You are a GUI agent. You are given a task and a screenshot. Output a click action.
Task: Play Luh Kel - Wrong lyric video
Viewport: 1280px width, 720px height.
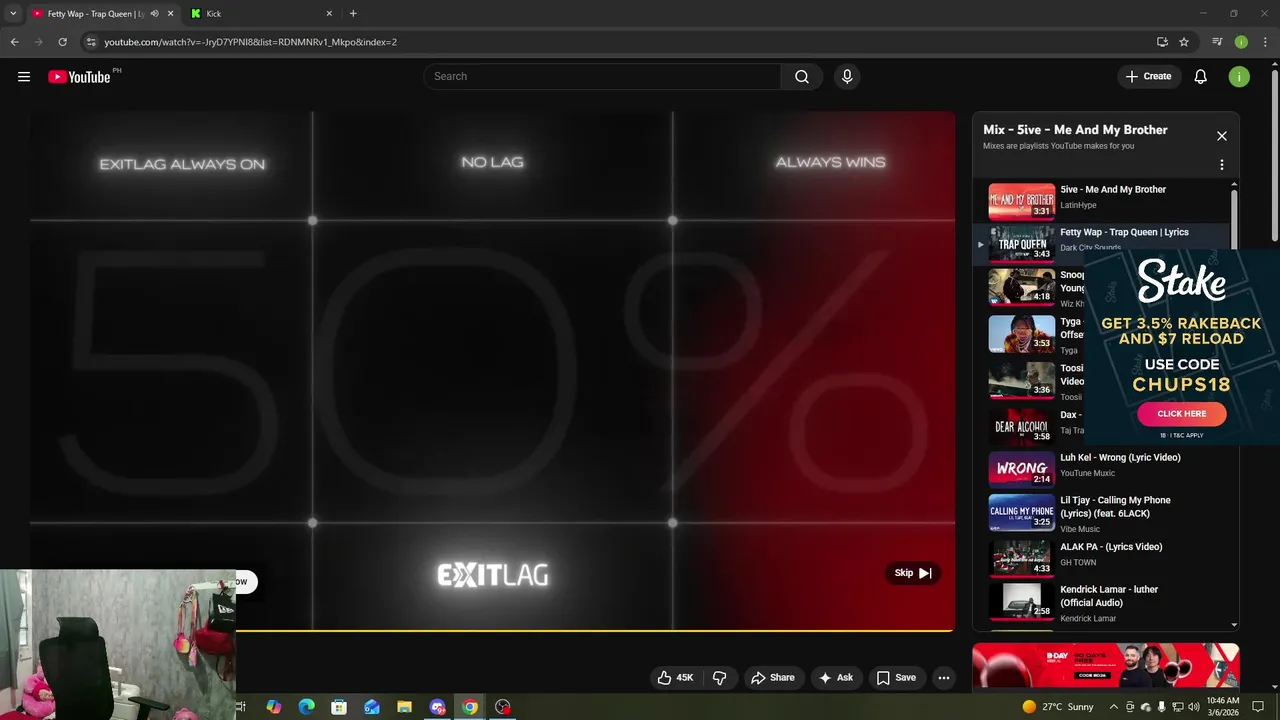coord(1021,468)
